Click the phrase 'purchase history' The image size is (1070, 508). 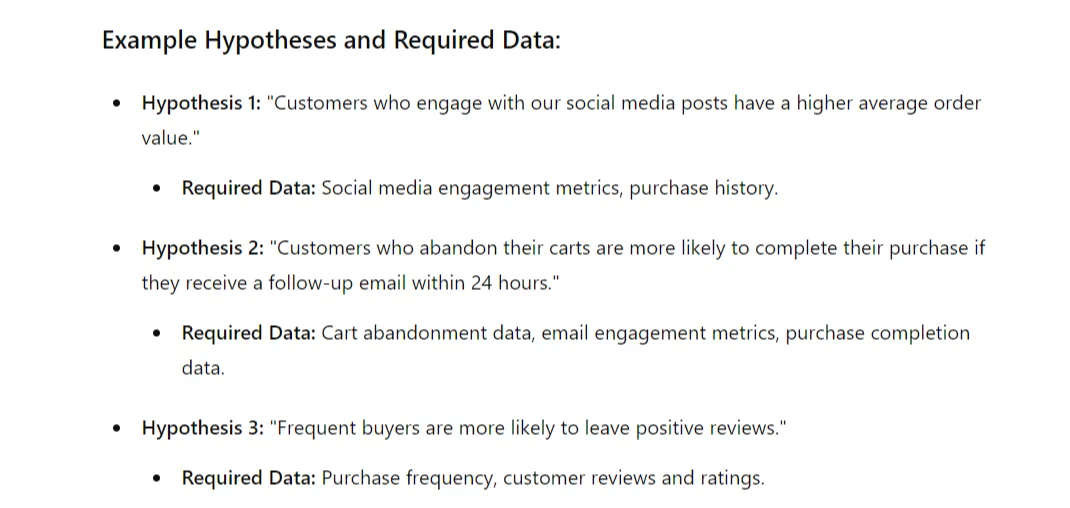(x=701, y=188)
